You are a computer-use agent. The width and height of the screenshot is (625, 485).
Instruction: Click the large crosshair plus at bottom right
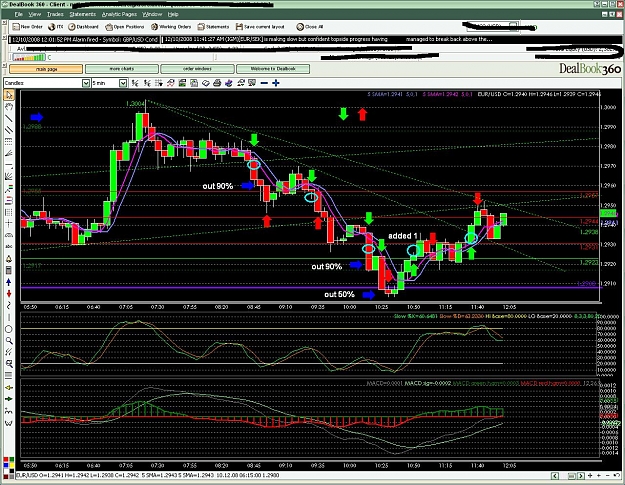tap(590, 475)
